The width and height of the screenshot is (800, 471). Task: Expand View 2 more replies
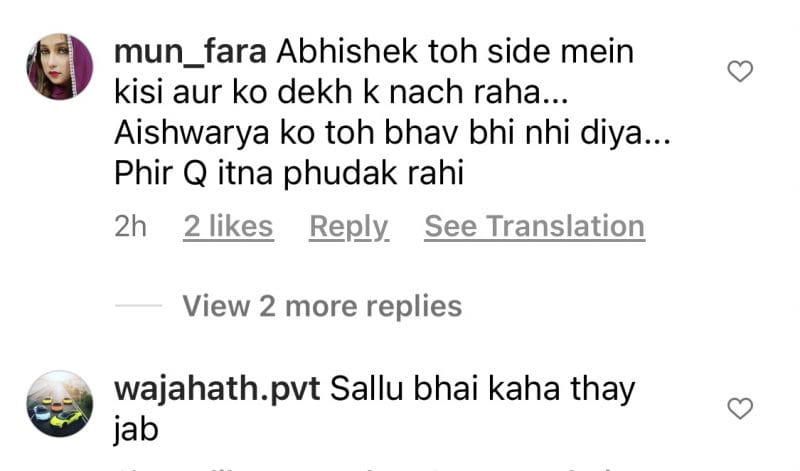coord(322,306)
